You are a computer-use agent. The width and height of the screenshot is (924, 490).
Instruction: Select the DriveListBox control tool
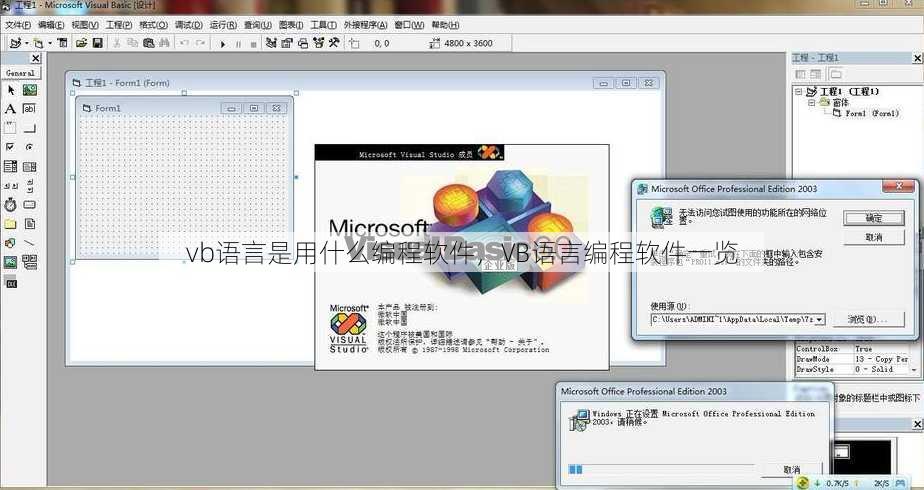coord(29,204)
